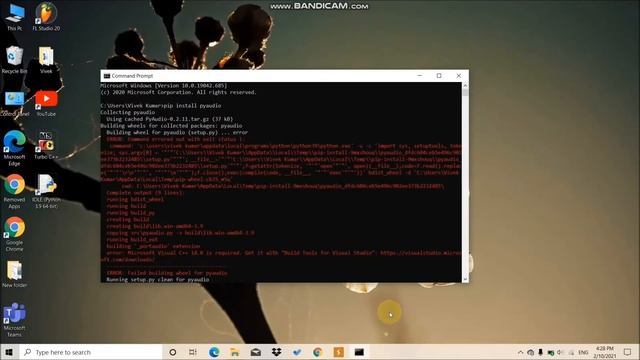Screen dimensions: 640x360
Task: Select Command Prompt taskbar button
Action: 359,352
